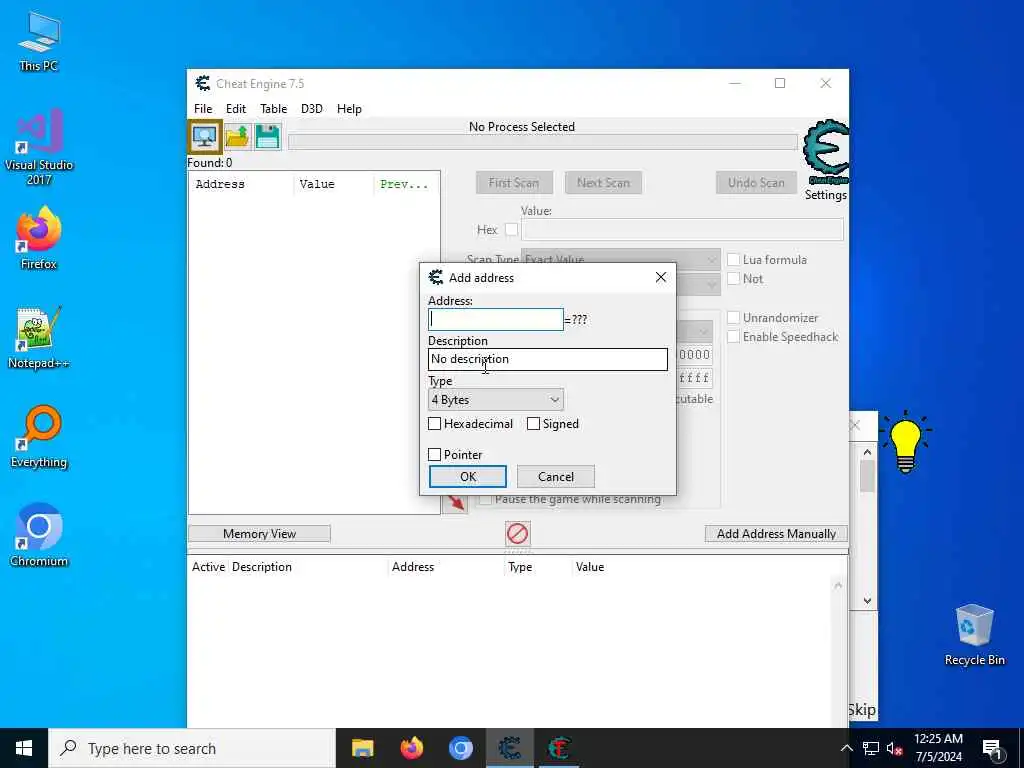This screenshot has width=1024, height=768.
Task: Click Add Address Manually button
Action: click(x=776, y=534)
